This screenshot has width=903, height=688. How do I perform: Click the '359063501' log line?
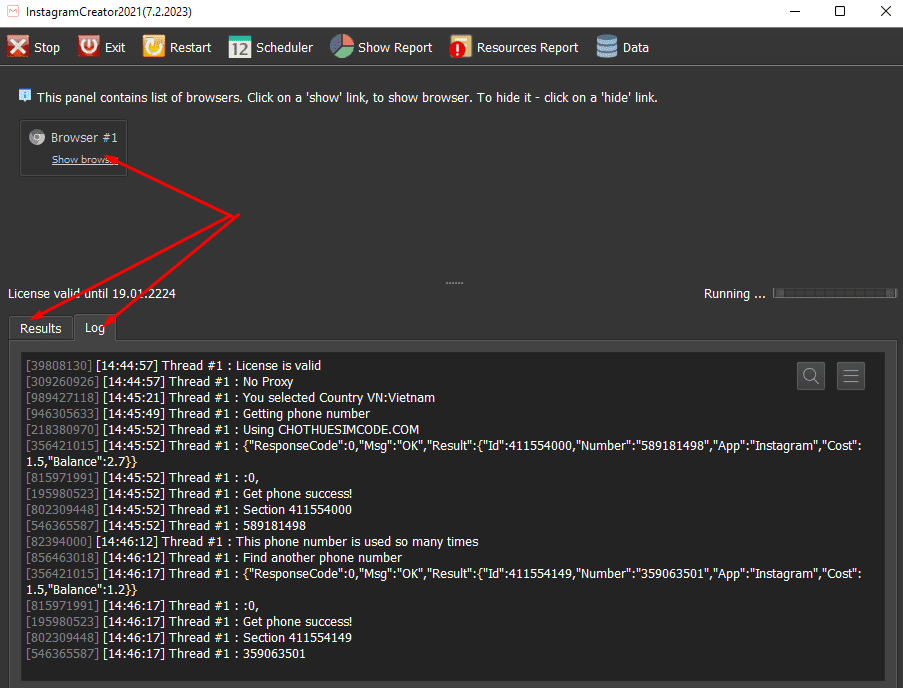(166, 654)
